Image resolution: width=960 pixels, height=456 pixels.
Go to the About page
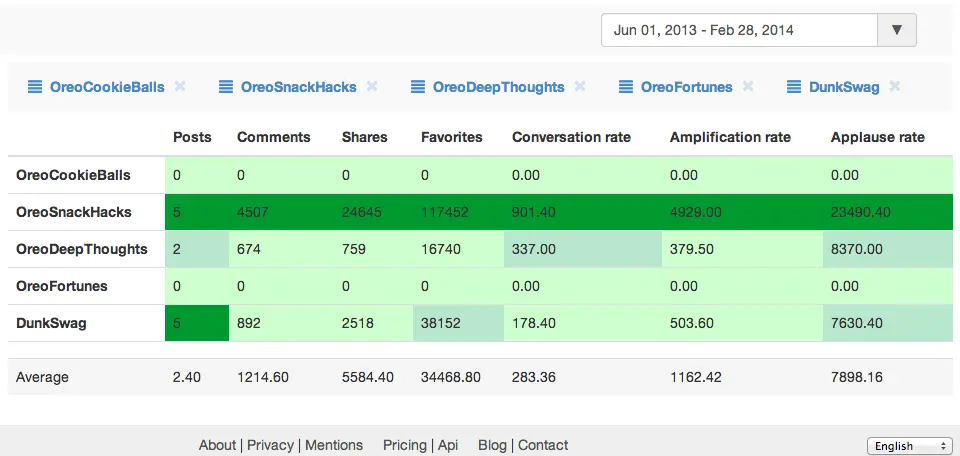tap(217, 445)
